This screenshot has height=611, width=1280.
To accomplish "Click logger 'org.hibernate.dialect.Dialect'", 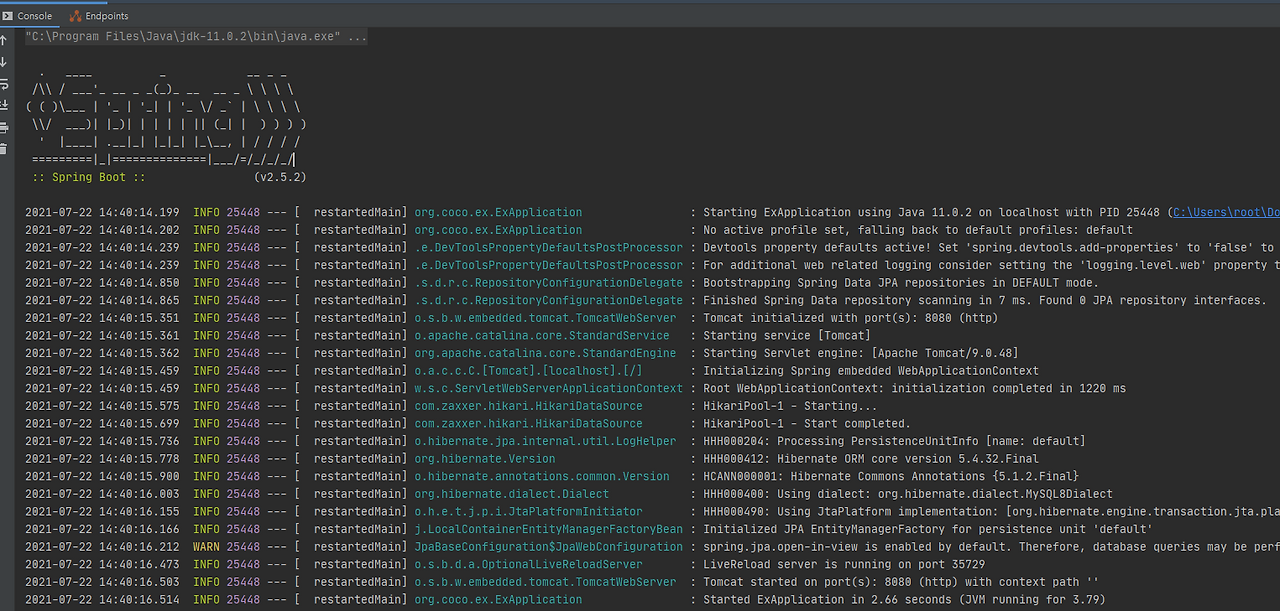I will (512, 494).
